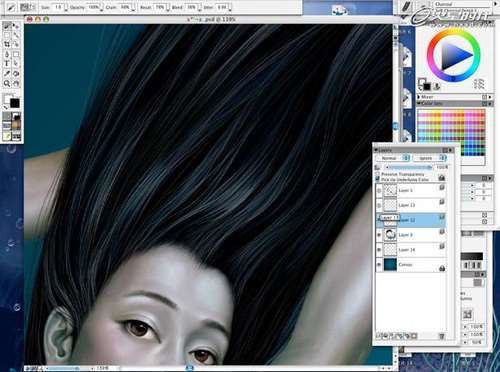The width and height of the screenshot is (500, 372).
Task: Select the Crop tool
Action: (x=7, y=44)
